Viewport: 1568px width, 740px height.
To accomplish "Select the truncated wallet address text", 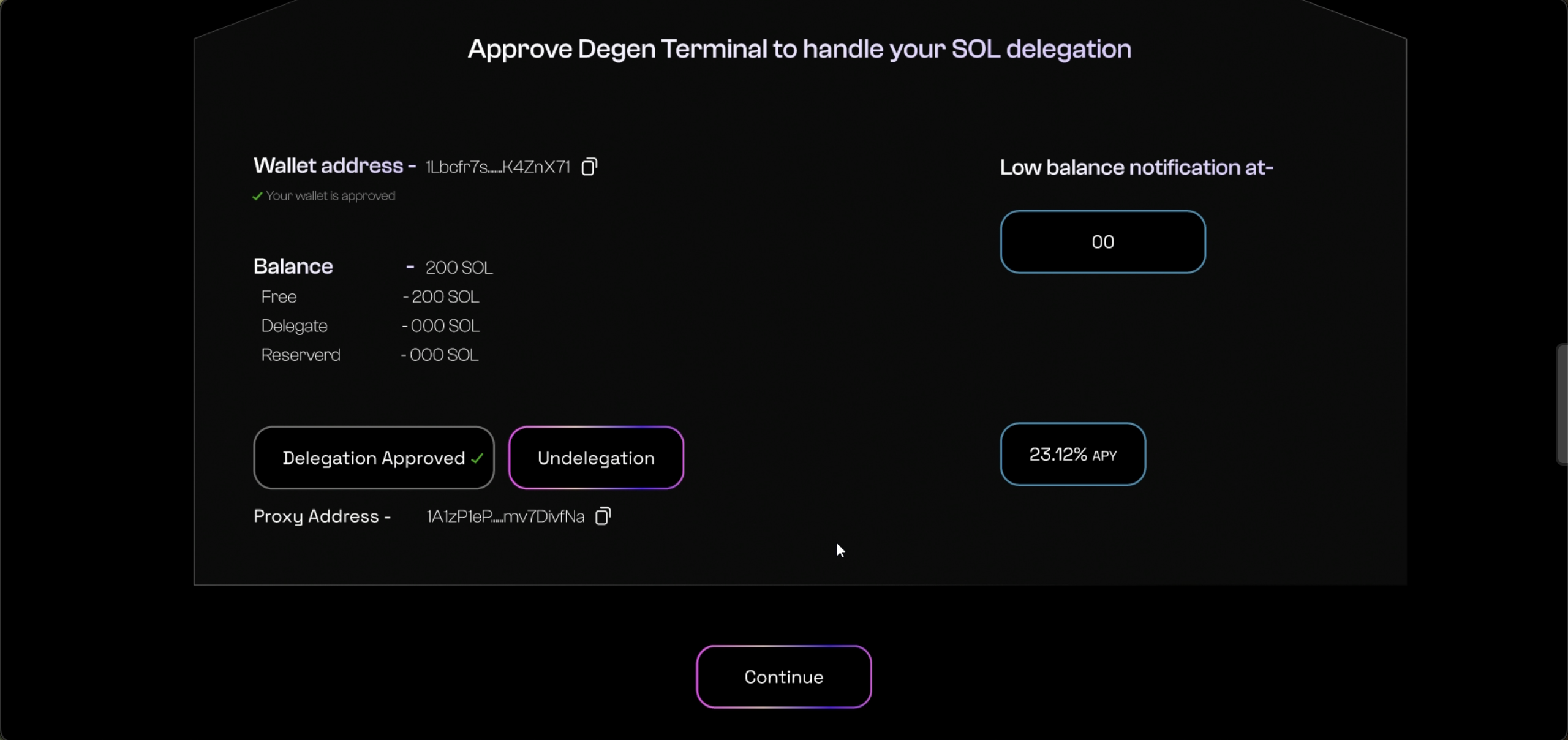I will 497,167.
